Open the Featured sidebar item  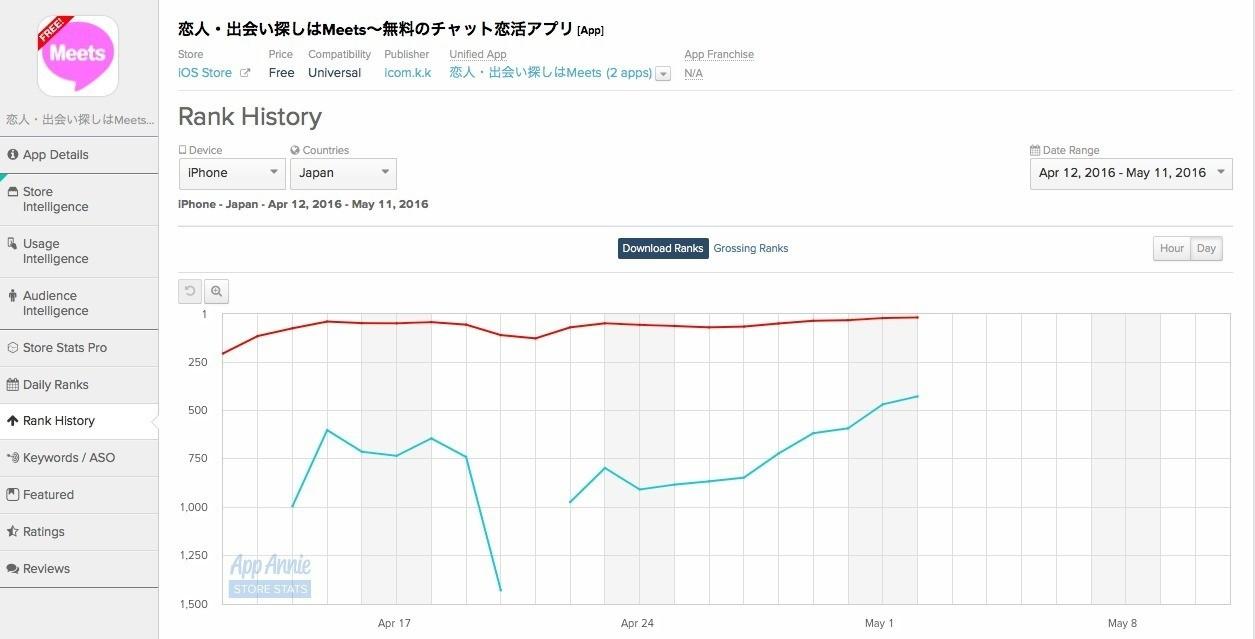[x=79, y=495]
